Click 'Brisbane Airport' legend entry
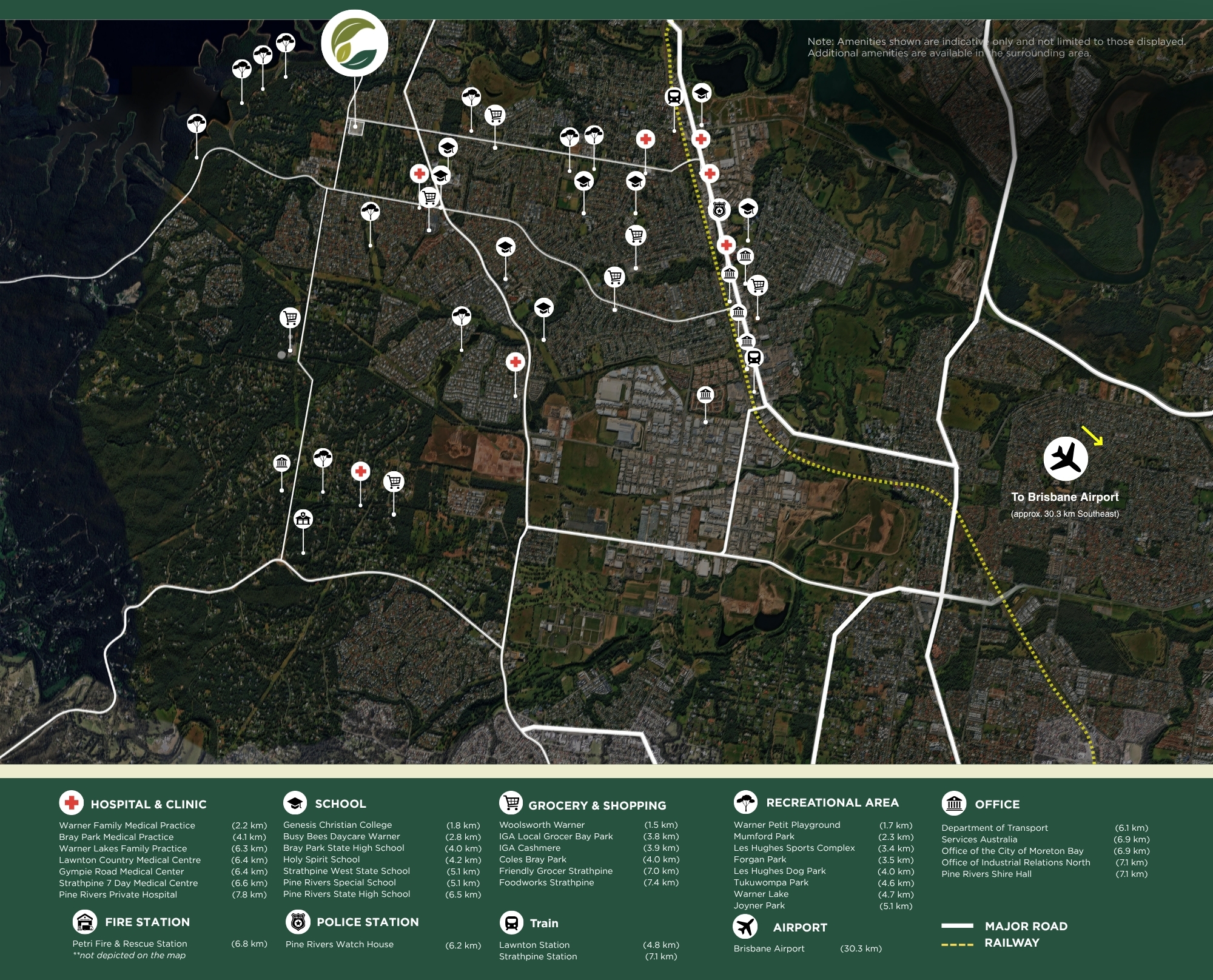This screenshot has width=1213, height=980. click(768, 948)
